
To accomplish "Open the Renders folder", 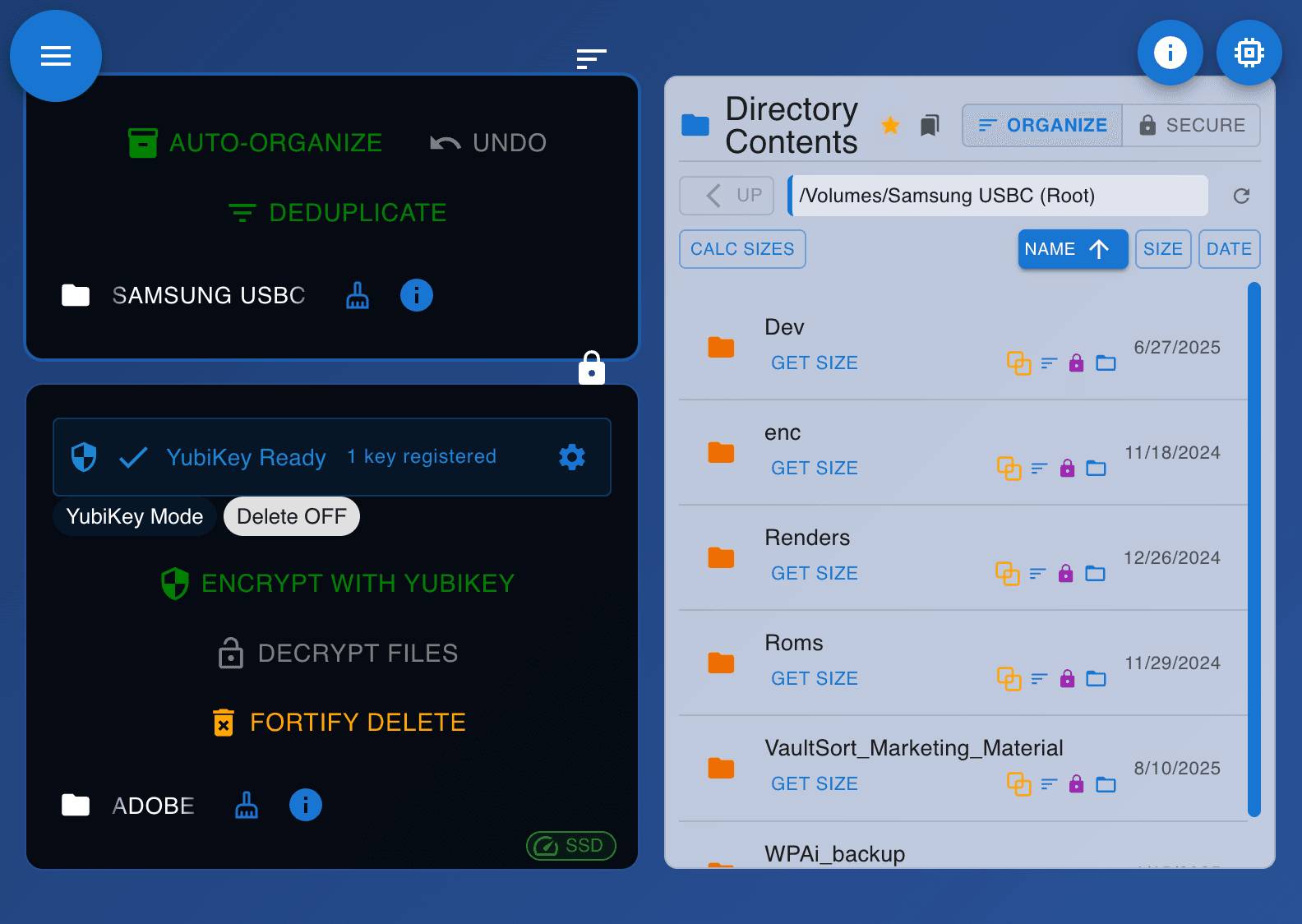I will [x=807, y=538].
